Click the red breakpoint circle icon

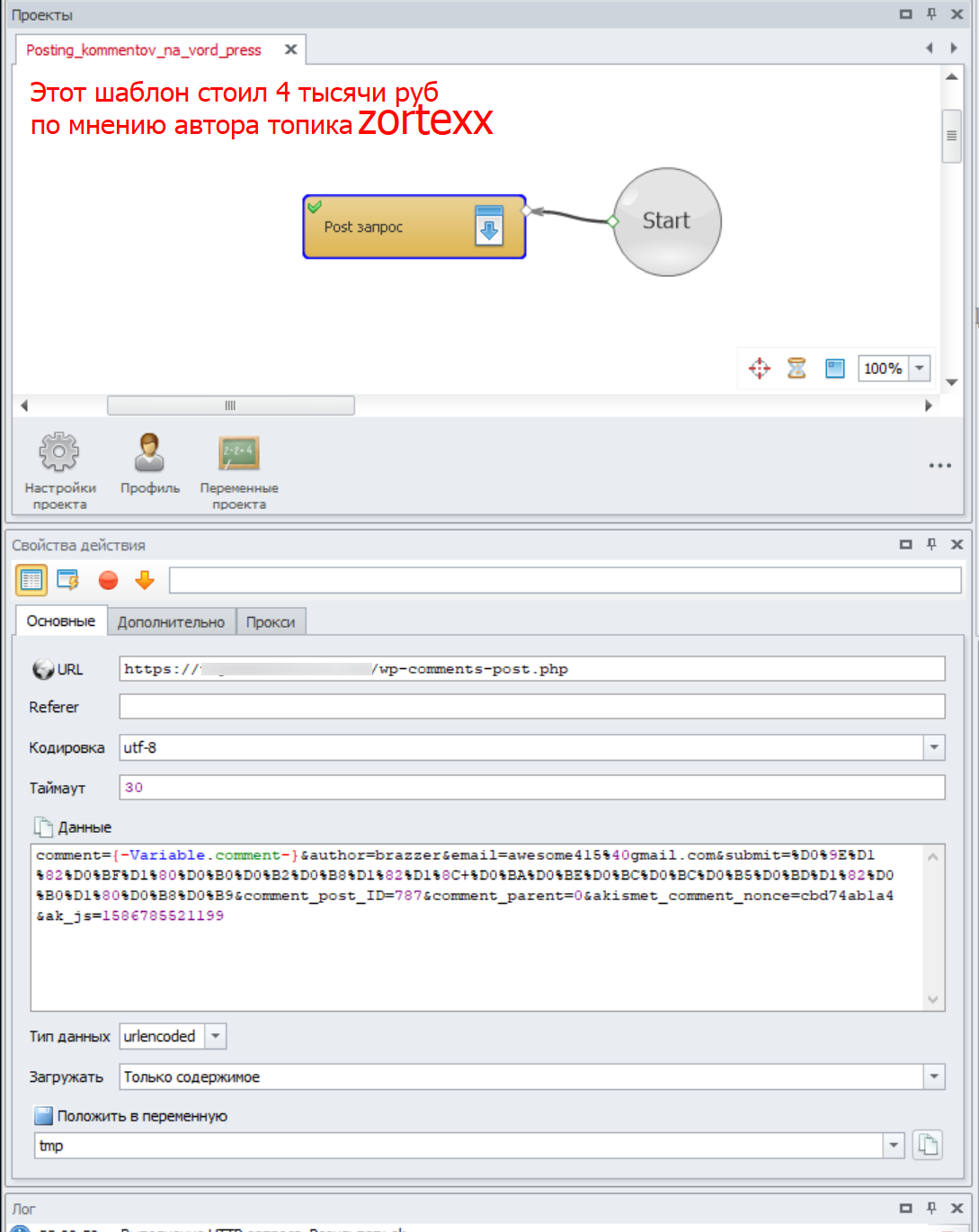(x=109, y=581)
